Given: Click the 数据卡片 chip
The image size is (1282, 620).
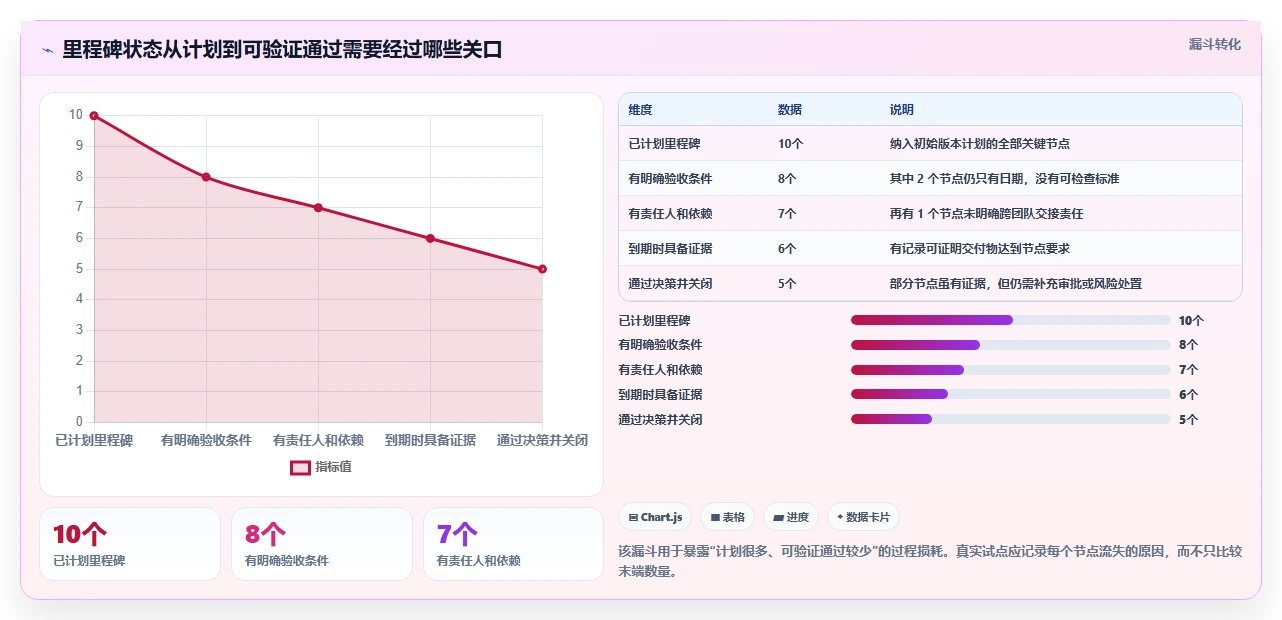Looking at the screenshot, I should [863, 517].
